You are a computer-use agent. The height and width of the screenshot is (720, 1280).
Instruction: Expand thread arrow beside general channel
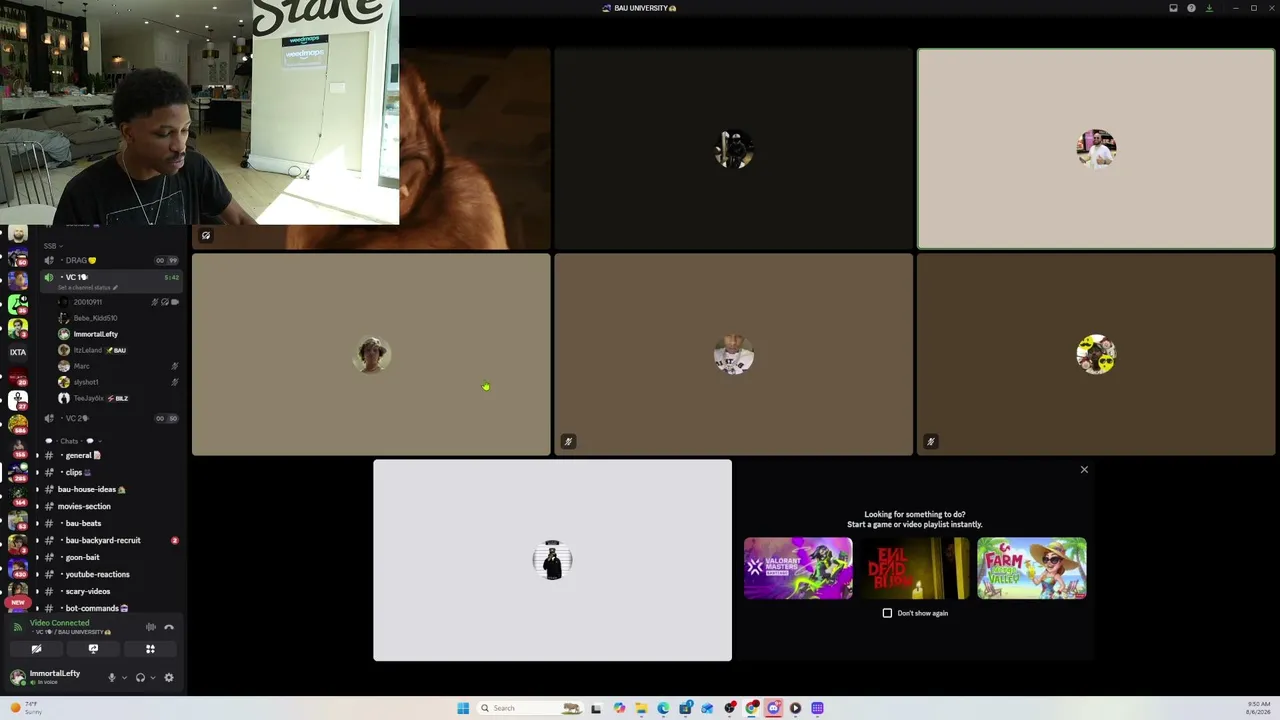click(37, 455)
